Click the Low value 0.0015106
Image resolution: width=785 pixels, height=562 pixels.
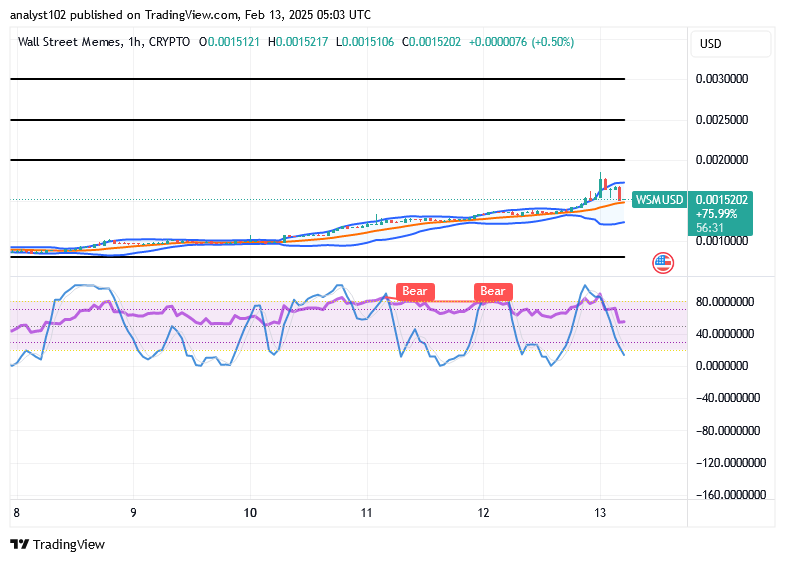368,42
